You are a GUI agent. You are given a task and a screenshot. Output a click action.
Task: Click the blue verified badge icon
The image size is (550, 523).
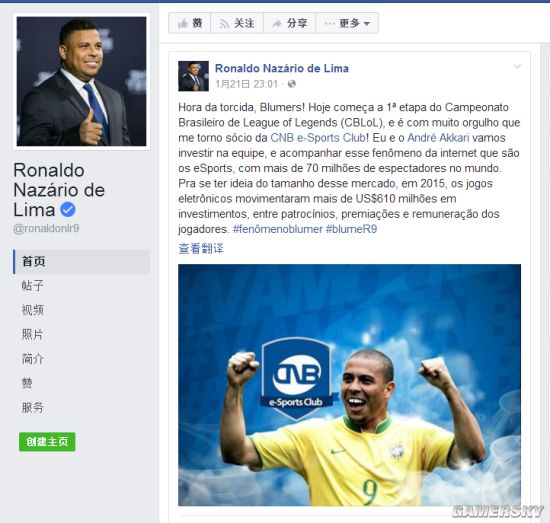click(68, 209)
